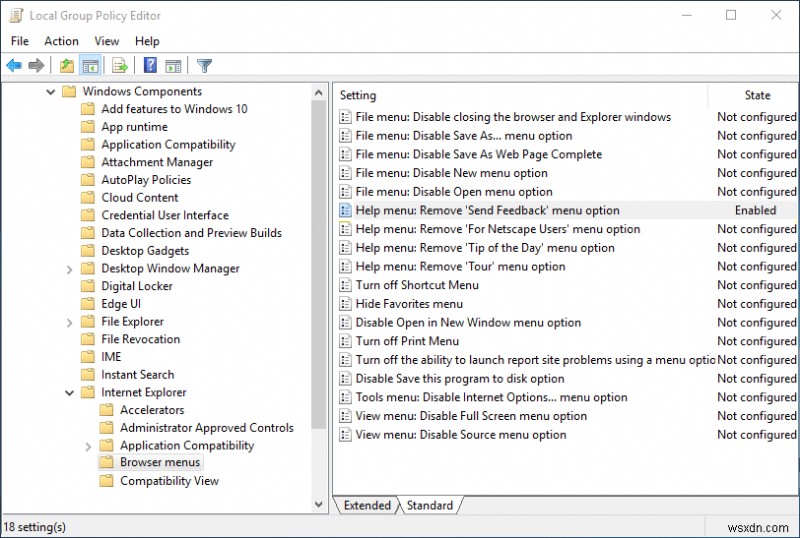Click the Up One Level folder icon

pyautogui.click(x=67, y=65)
